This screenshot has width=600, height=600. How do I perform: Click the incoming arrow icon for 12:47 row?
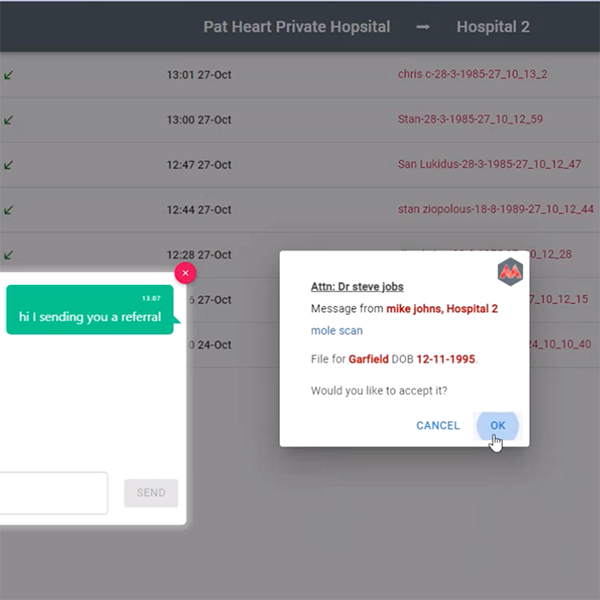point(8,165)
